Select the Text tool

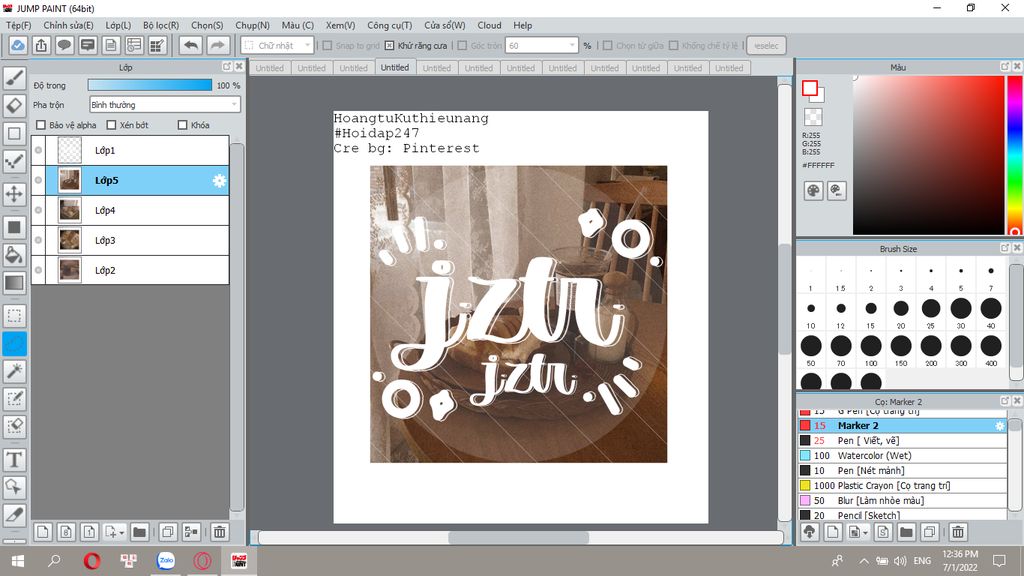(14, 460)
